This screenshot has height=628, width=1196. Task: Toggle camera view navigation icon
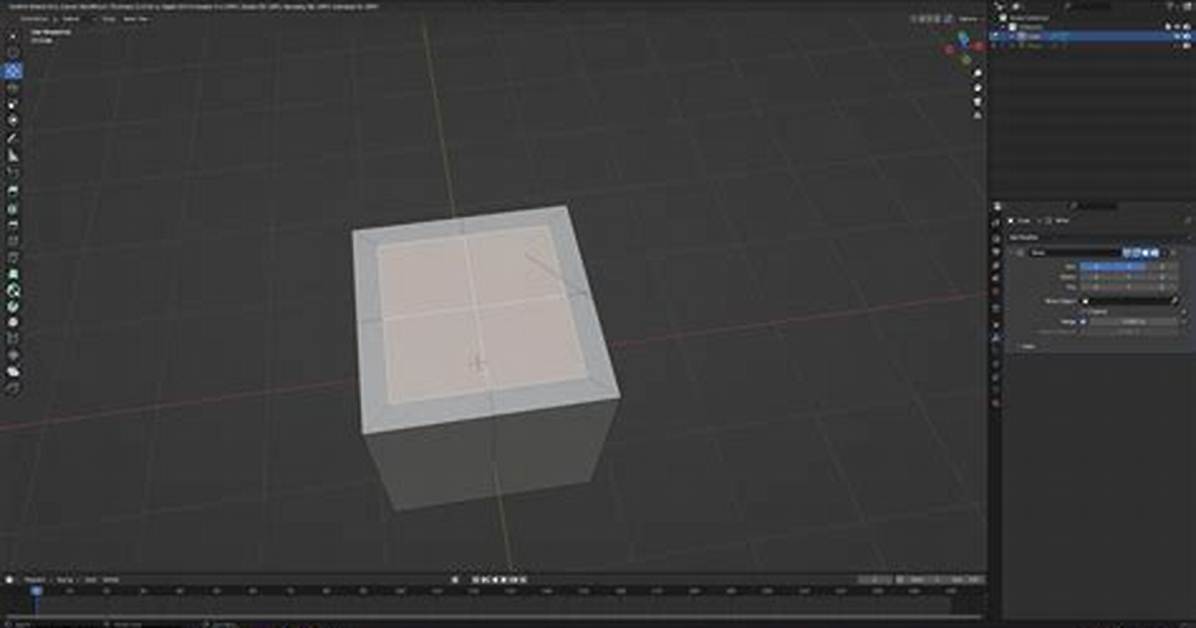click(977, 101)
